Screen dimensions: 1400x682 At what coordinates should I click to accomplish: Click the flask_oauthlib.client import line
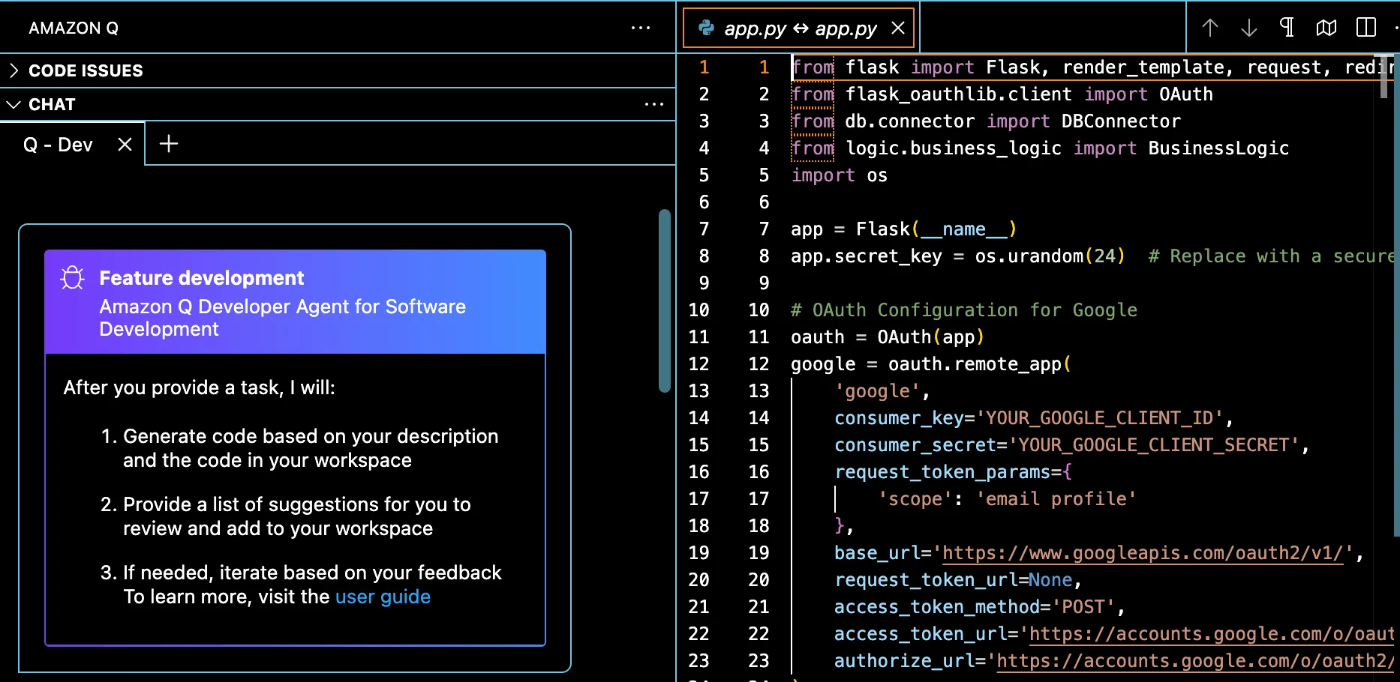(x=1002, y=94)
